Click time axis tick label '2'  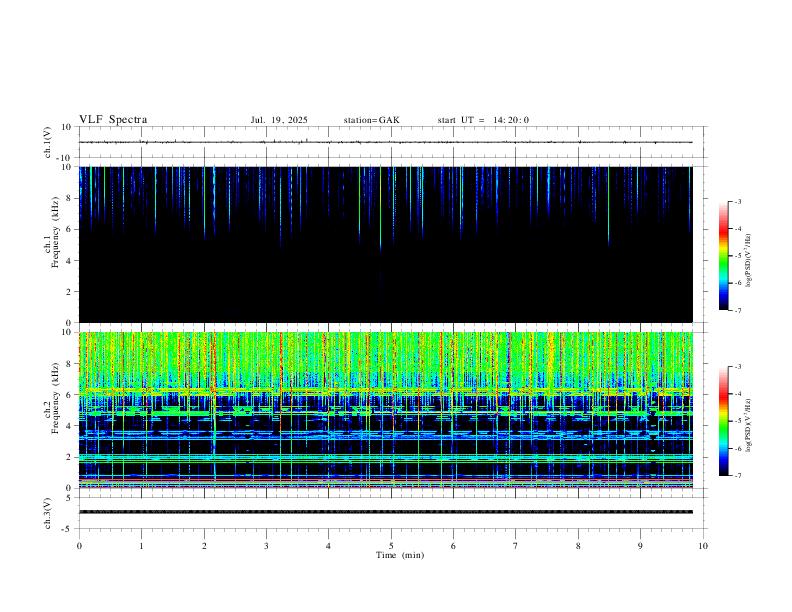[x=204, y=546]
